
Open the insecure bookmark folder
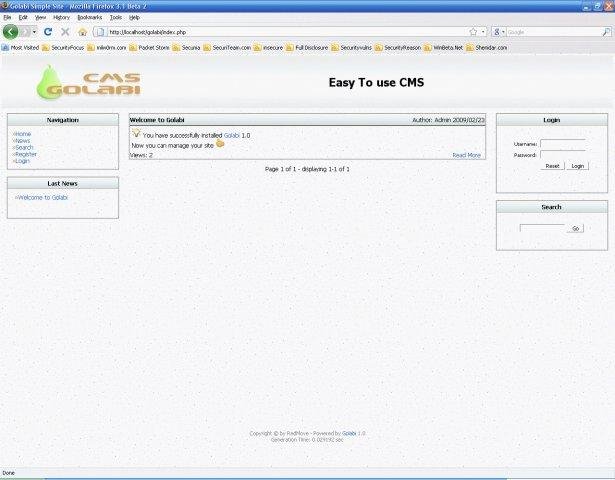pos(268,47)
